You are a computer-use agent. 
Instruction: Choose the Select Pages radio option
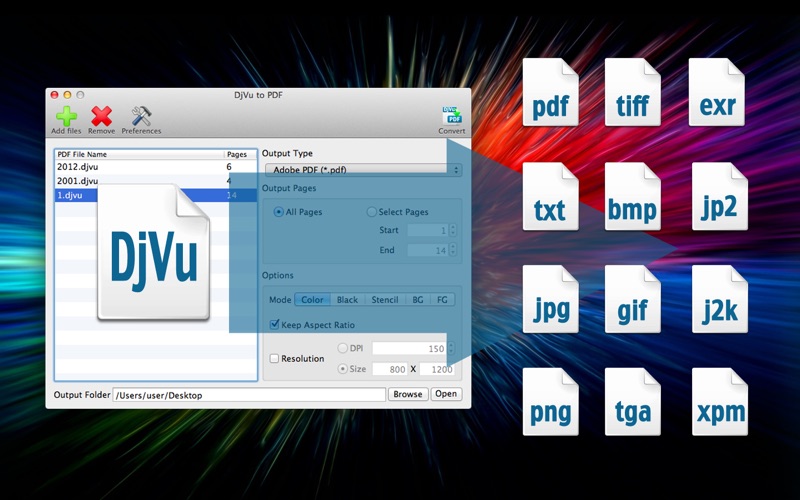371,212
